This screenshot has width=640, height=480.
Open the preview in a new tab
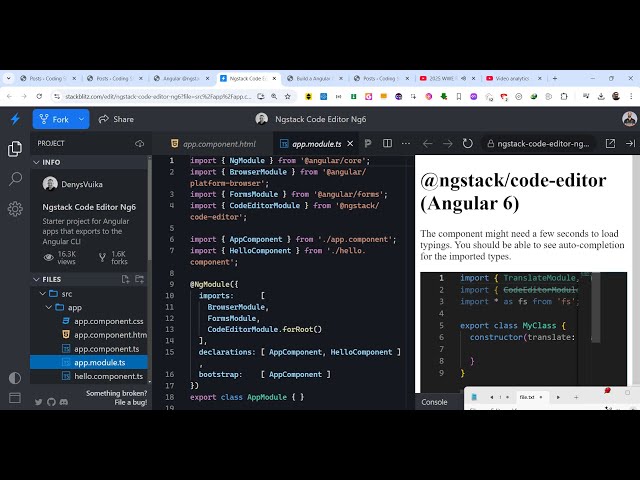(x=610, y=143)
